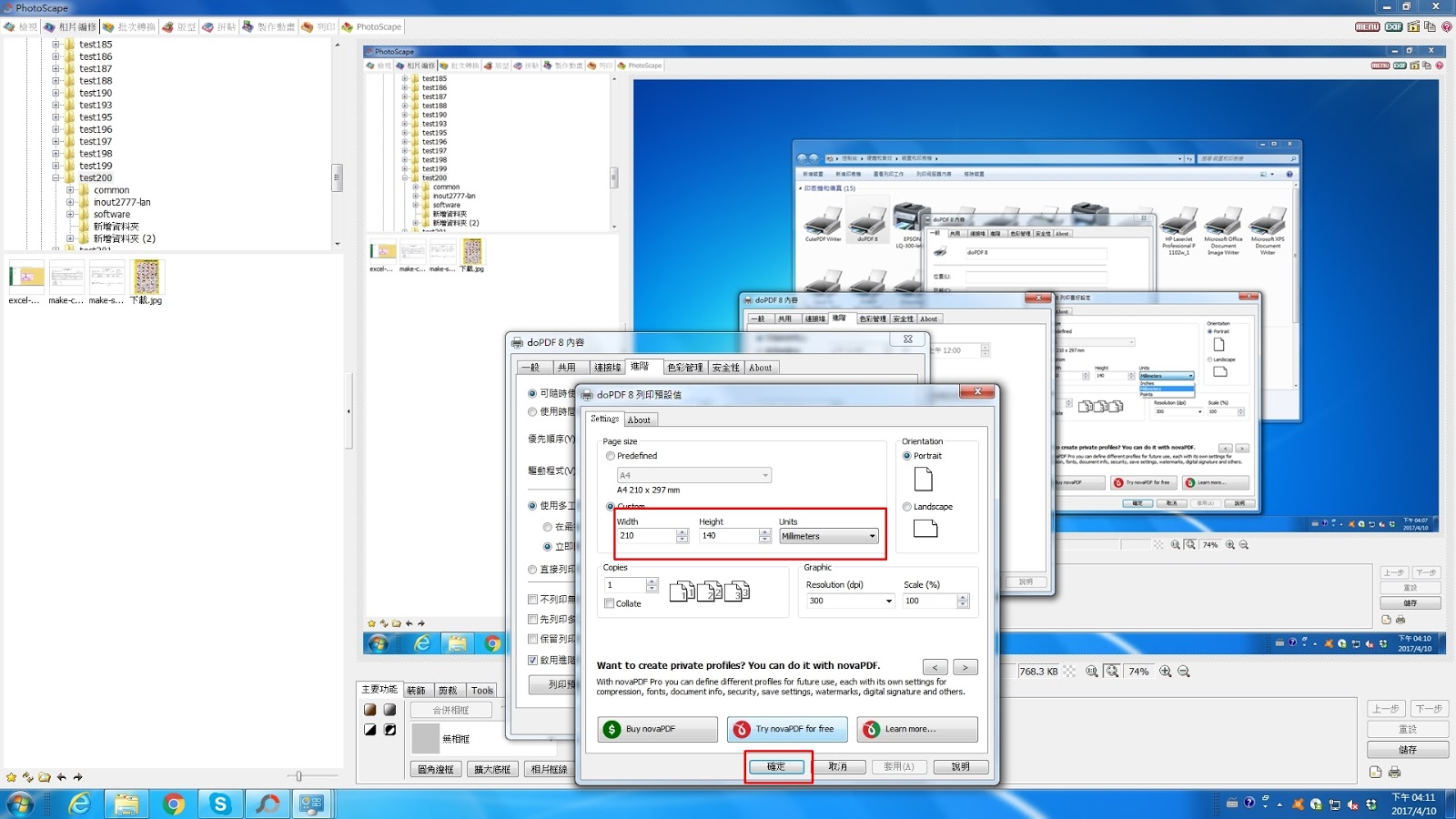Viewport: 1456px width, 819px height.
Task: Go forward with the right arrow below the main thumbnails
Action: 77,777
